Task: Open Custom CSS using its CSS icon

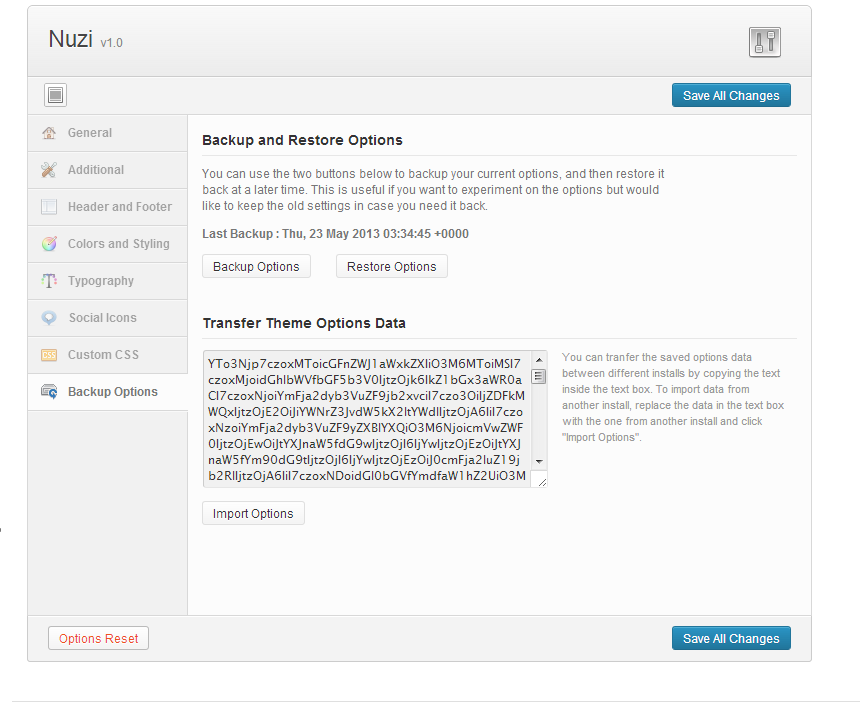Action: tap(51, 355)
